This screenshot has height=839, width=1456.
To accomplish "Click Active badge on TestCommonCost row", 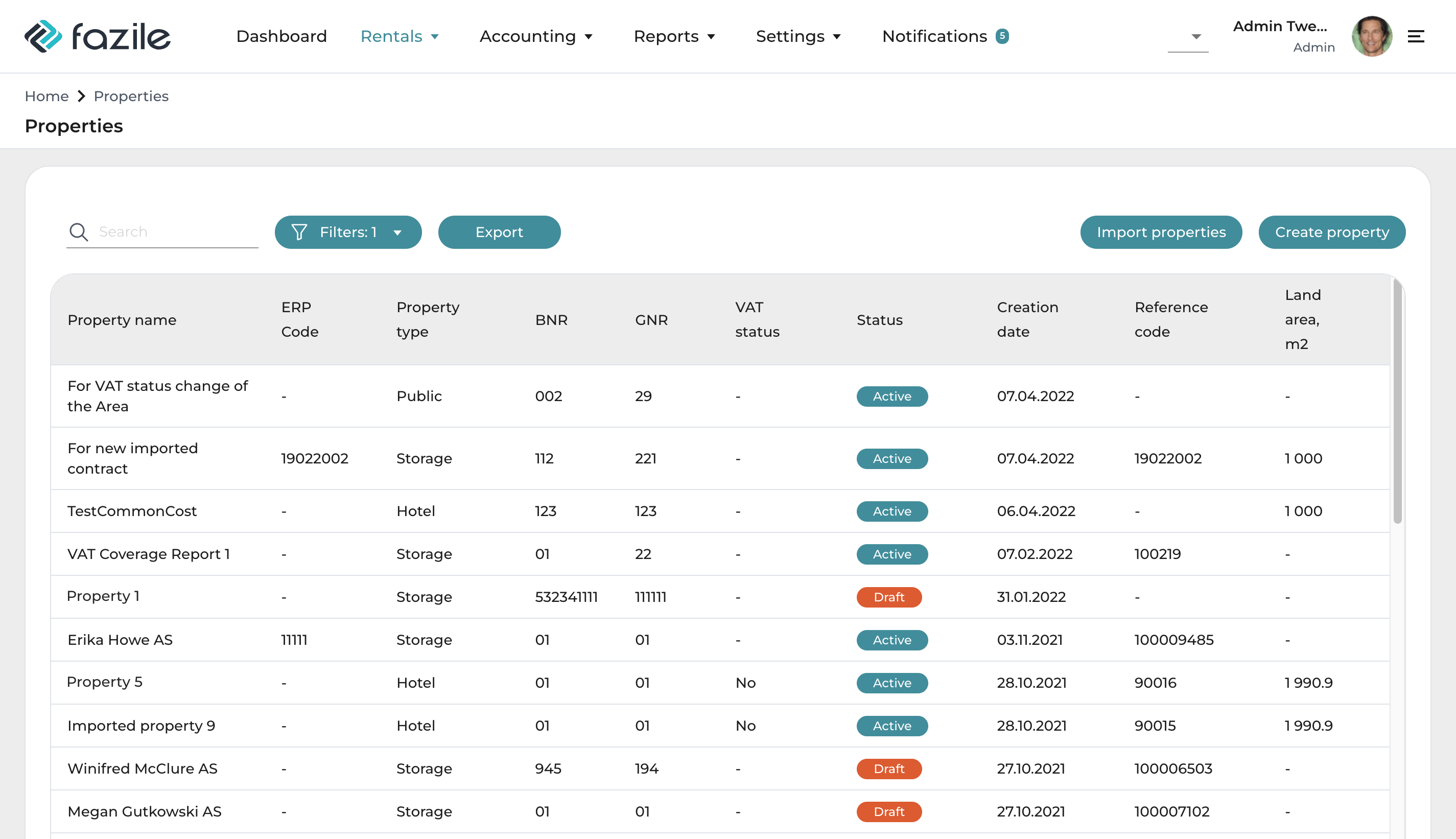I will tap(891, 511).
